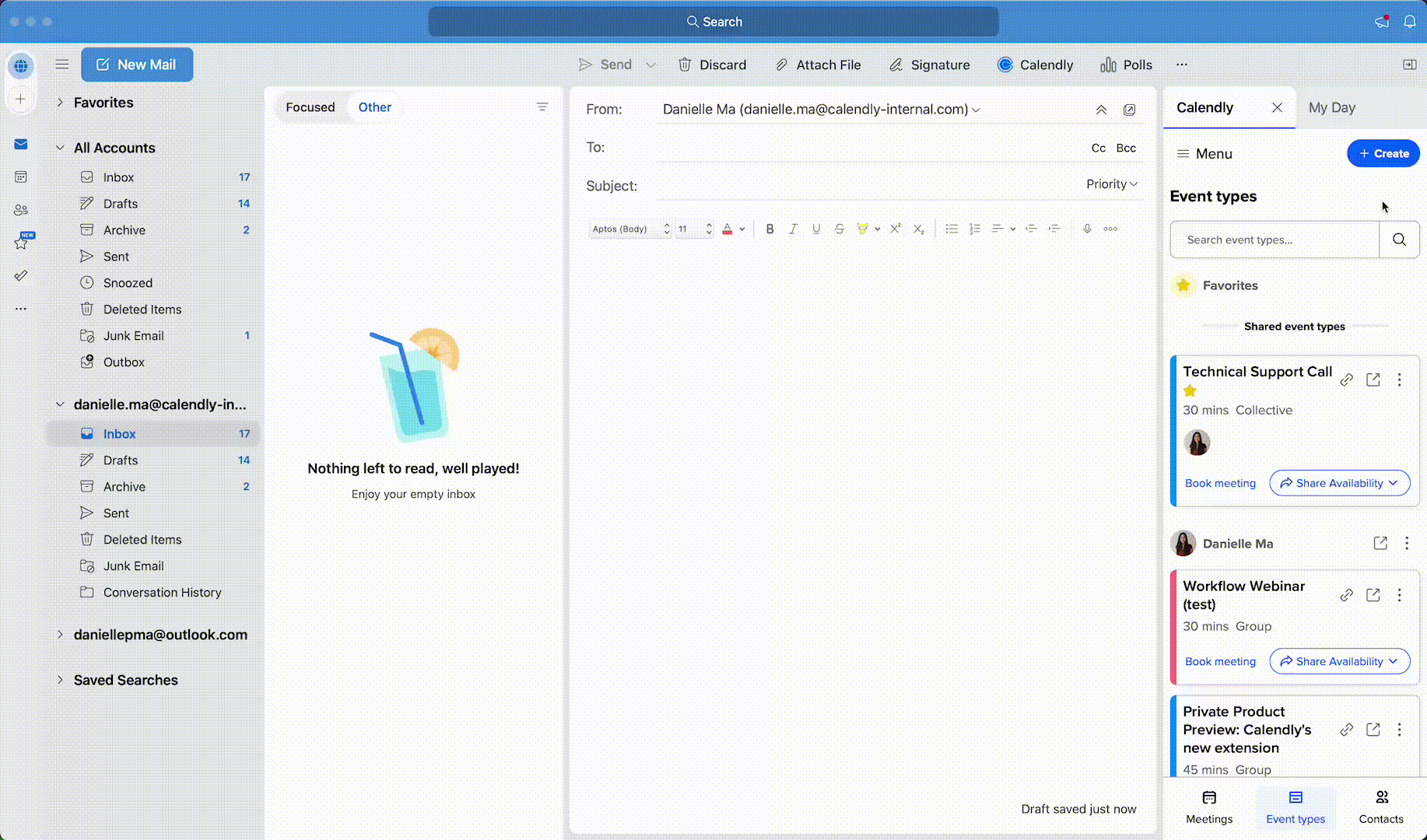Close the Calendly panel tab
The width and height of the screenshot is (1427, 840).
[1277, 107]
